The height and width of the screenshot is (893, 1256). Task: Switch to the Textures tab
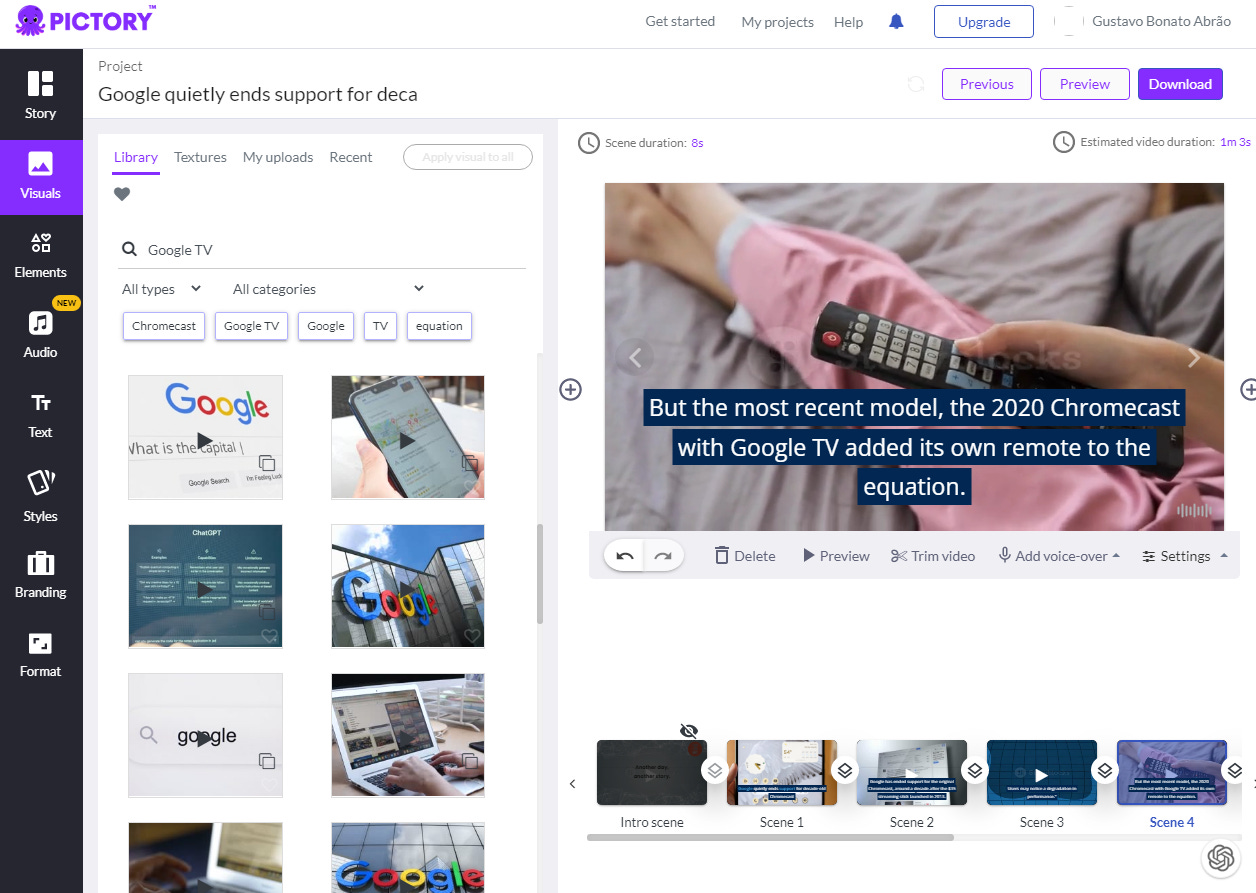click(x=200, y=157)
